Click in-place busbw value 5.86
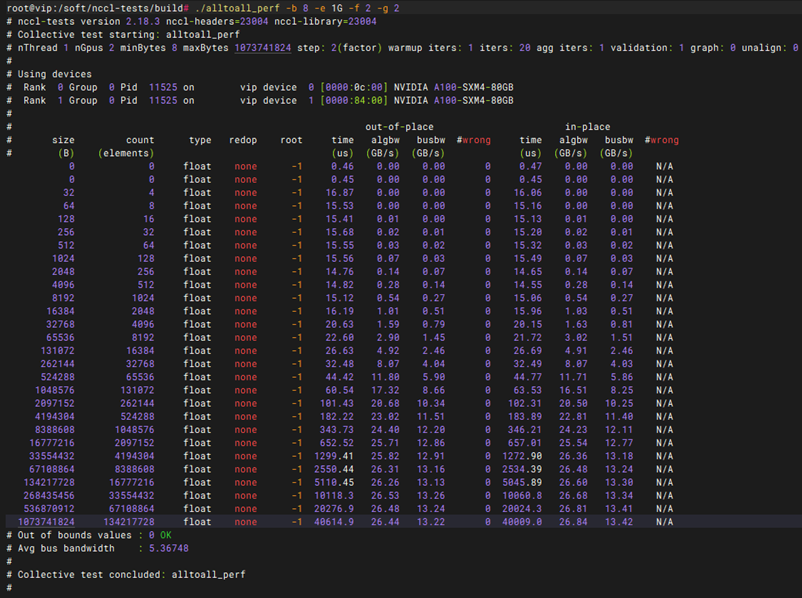Screen dimensions: 802x598 621,378
